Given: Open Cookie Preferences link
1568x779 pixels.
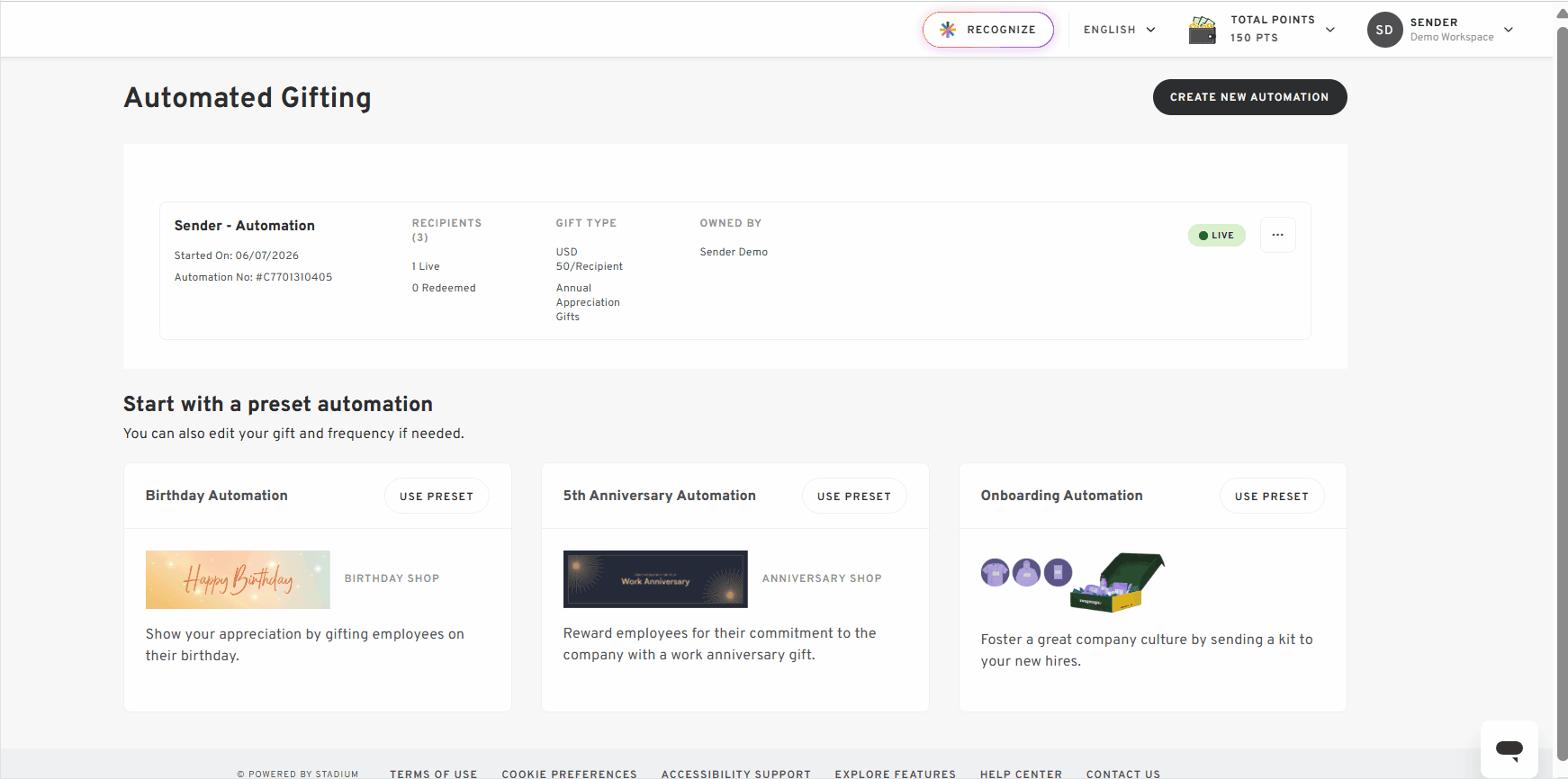Looking at the screenshot, I should pos(570,774).
